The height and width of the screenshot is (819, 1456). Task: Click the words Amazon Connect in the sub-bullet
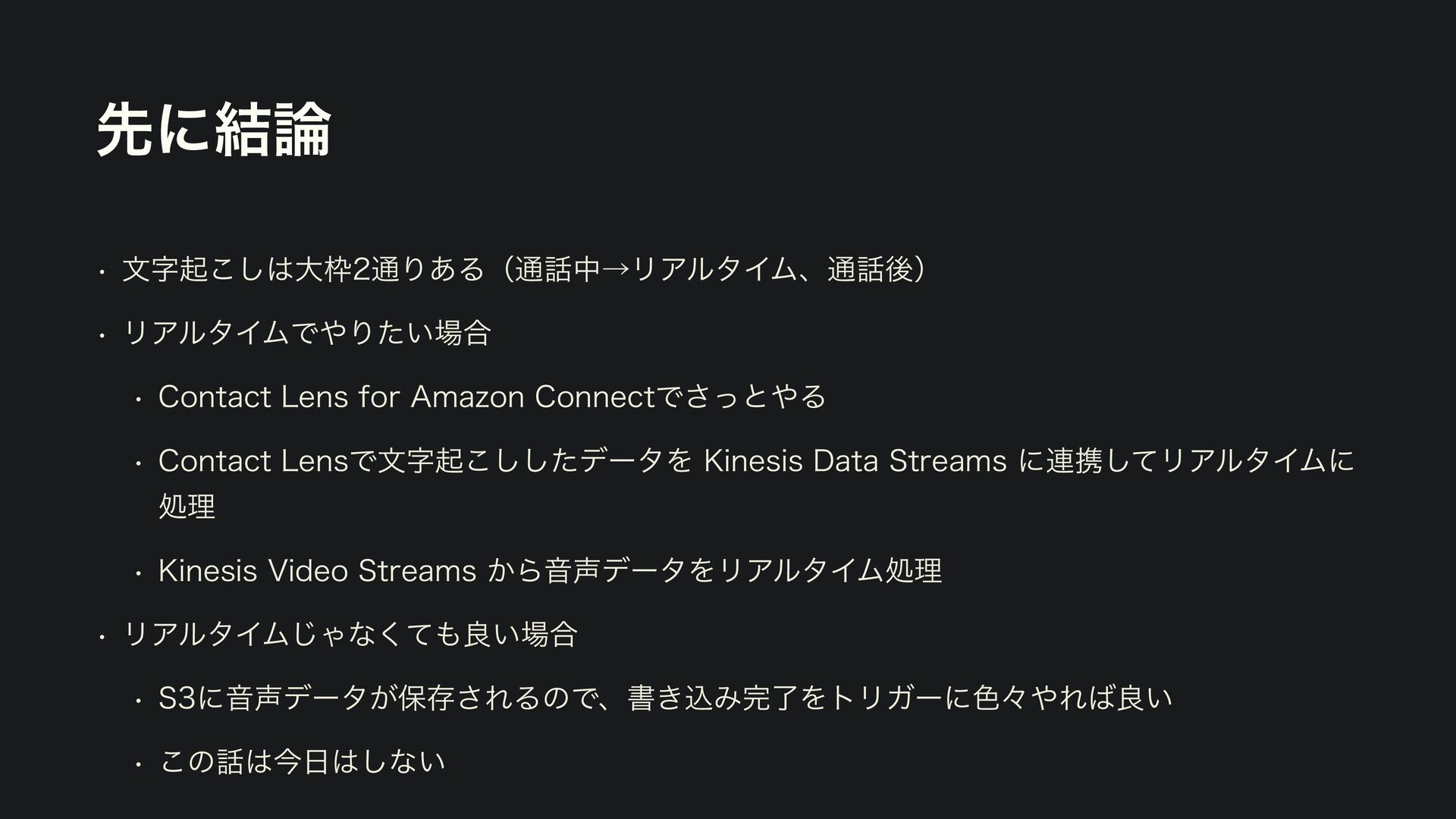coord(531,397)
